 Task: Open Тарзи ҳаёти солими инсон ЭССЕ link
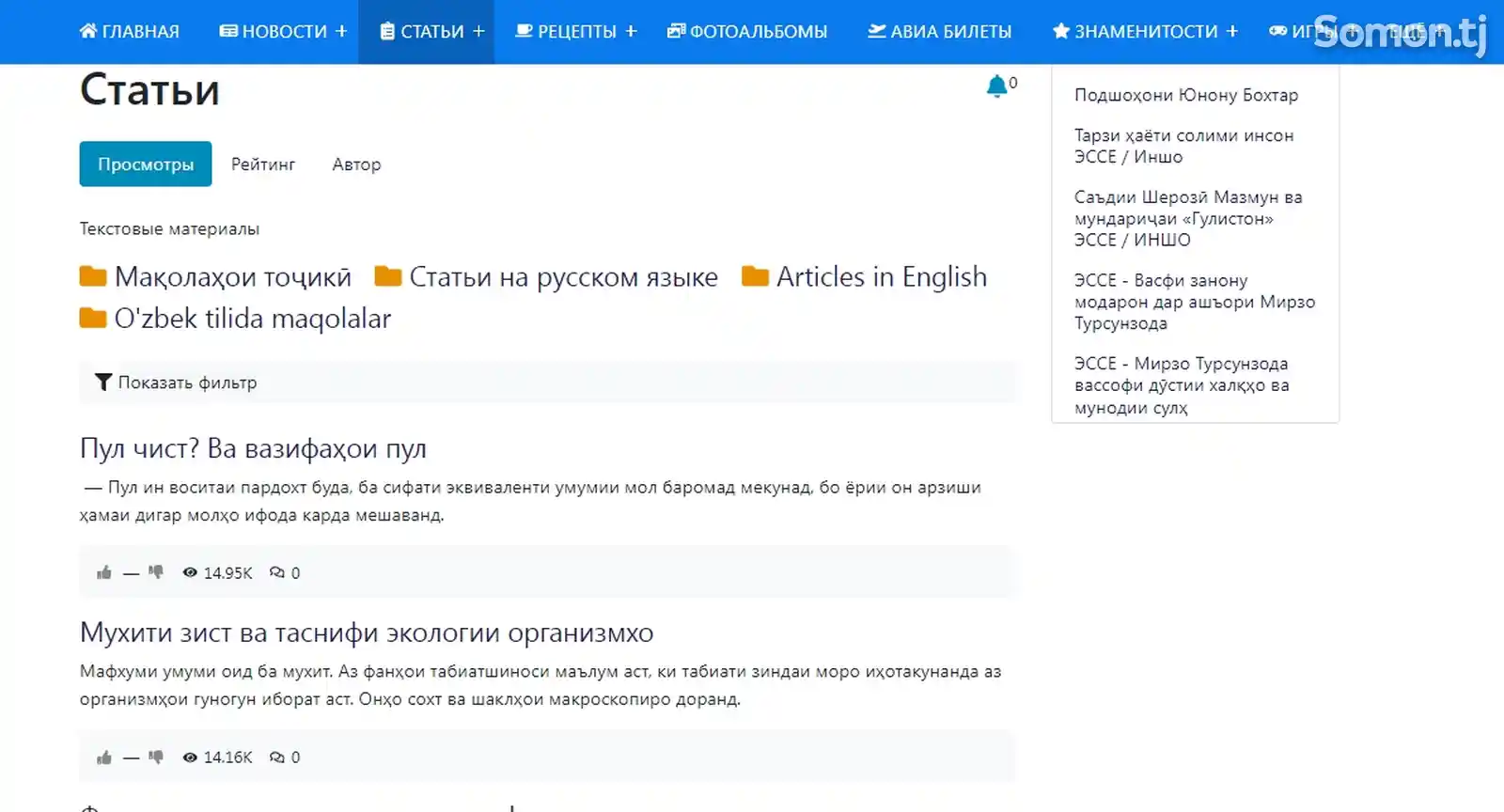click(x=1184, y=146)
